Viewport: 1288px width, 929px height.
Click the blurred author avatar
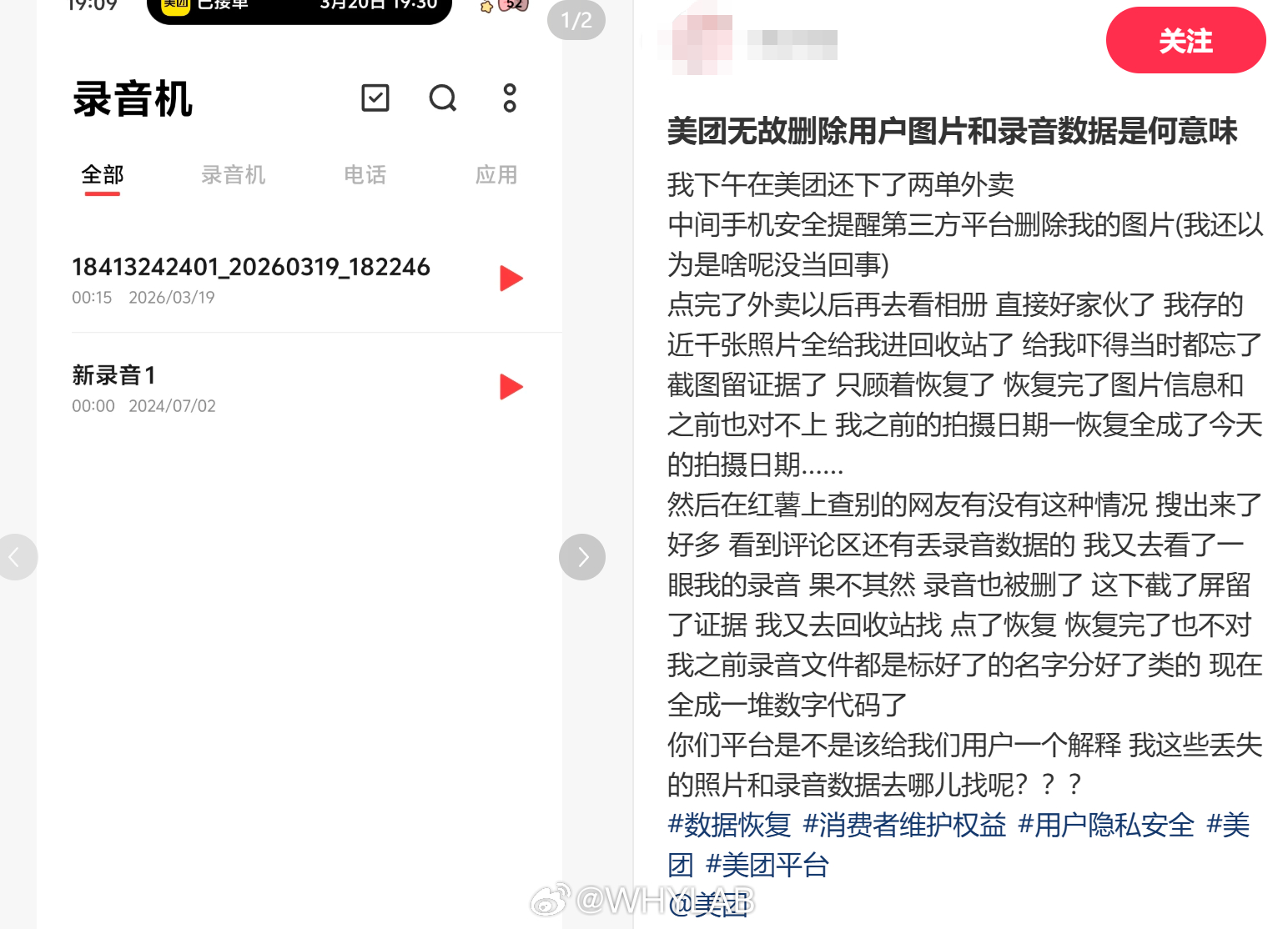click(x=699, y=40)
